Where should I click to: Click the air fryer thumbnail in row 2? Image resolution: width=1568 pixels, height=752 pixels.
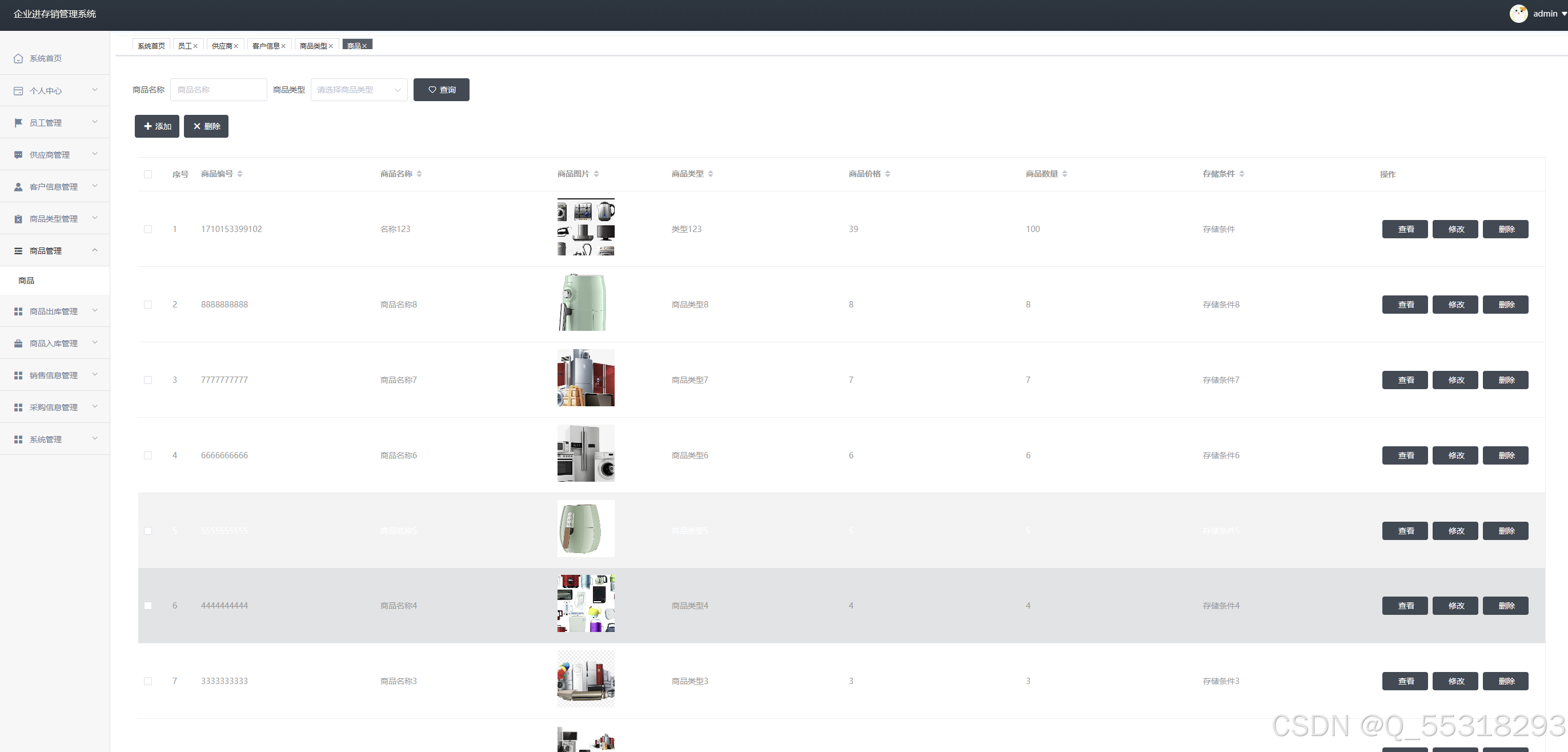pos(584,303)
